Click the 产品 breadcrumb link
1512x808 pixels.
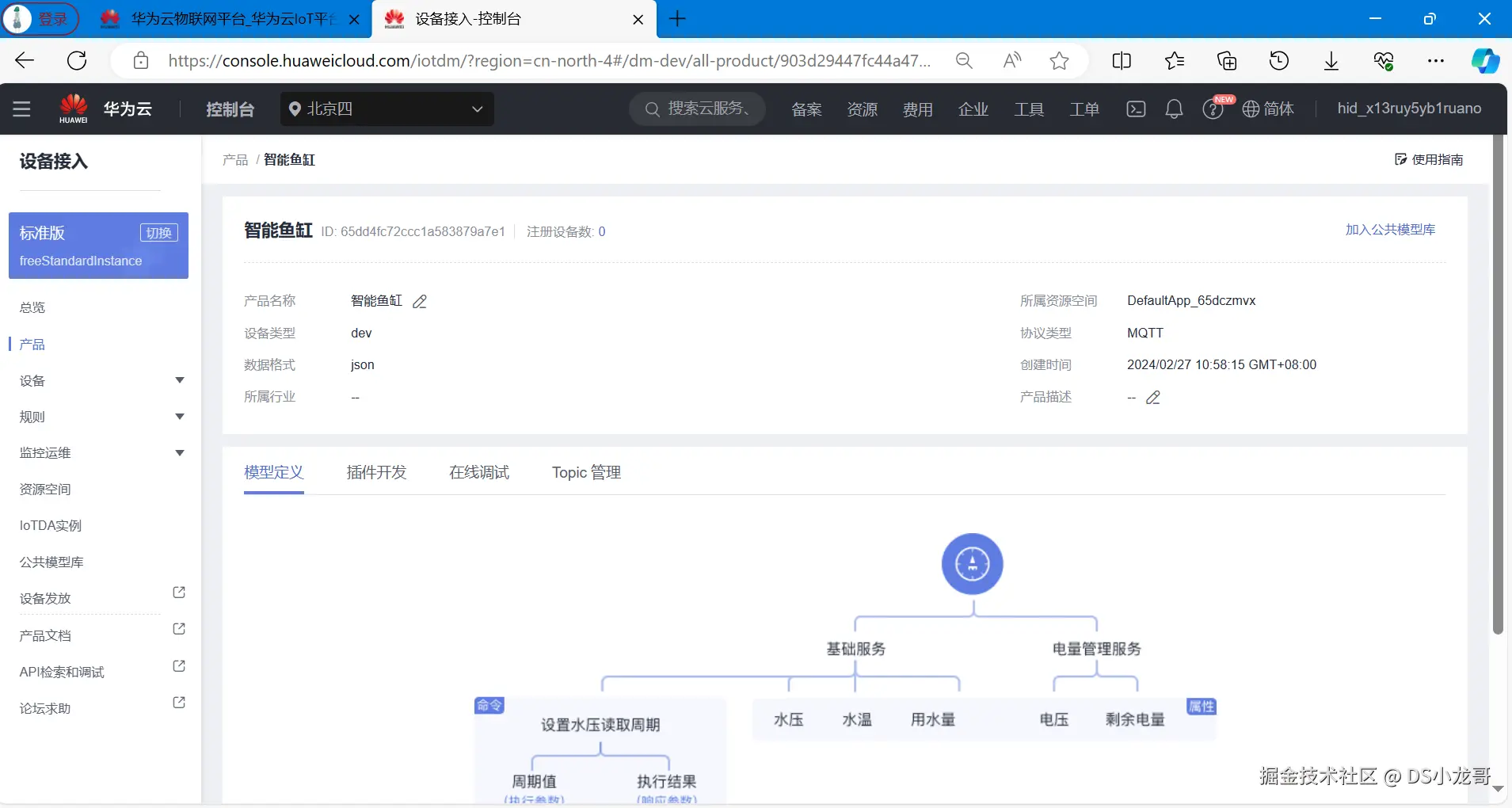point(235,160)
